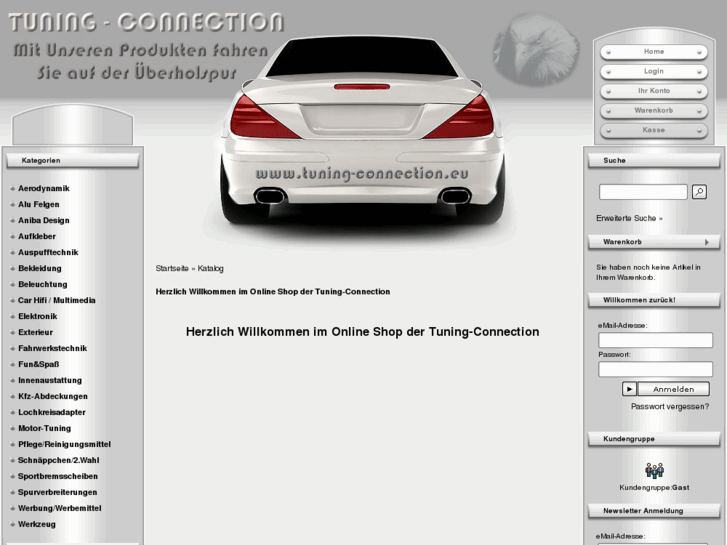Open Warenkorb in the top menu
Image resolution: width=727 pixels, height=545 pixels.
coord(654,110)
